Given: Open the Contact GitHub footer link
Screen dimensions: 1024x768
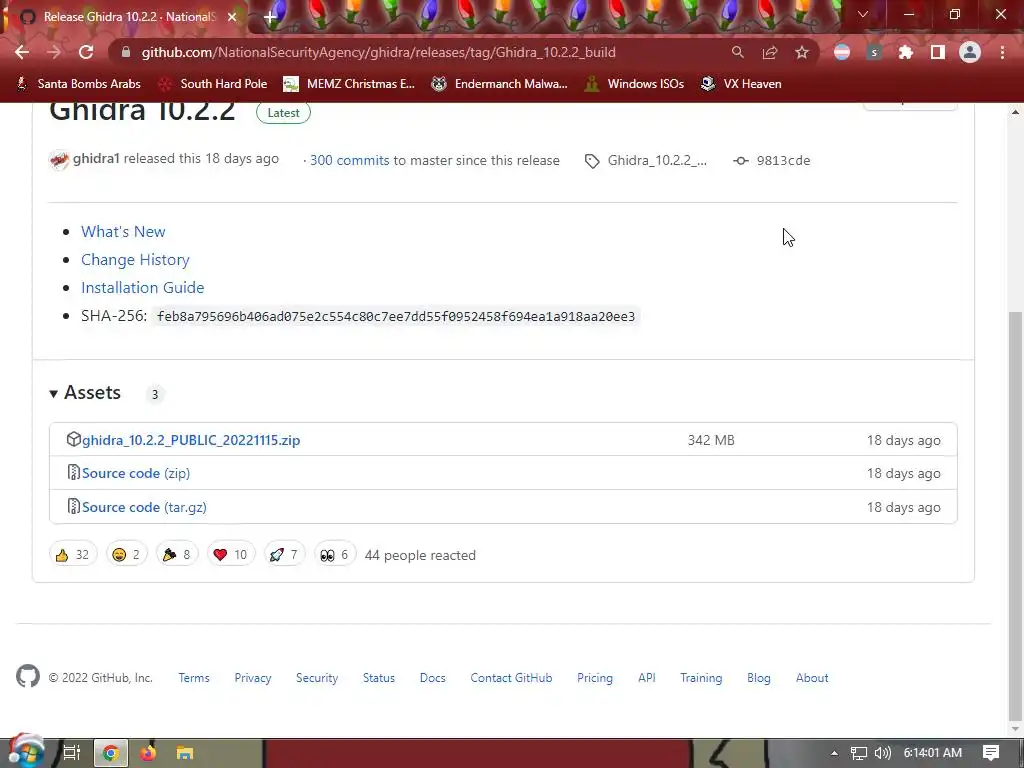Looking at the screenshot, I should (x=511, y=678).
